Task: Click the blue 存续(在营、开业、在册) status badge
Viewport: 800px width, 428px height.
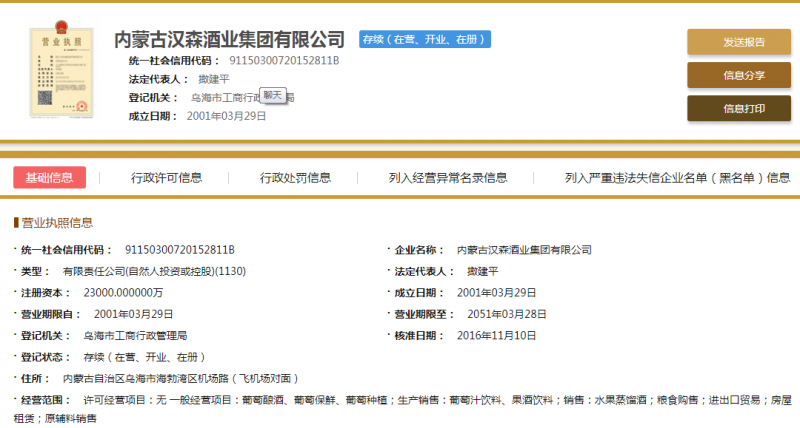Action: [425, 39]
